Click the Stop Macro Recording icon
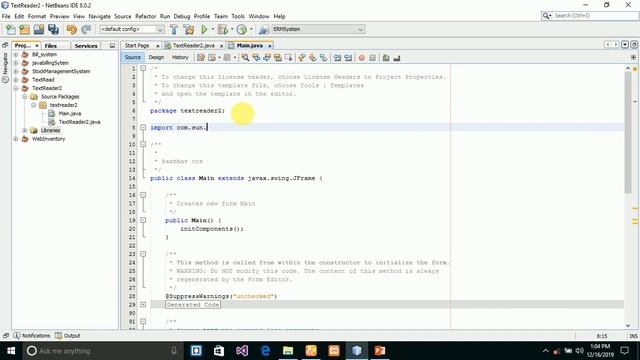Screen dimensions: 640x360 [x=372, y=58]
